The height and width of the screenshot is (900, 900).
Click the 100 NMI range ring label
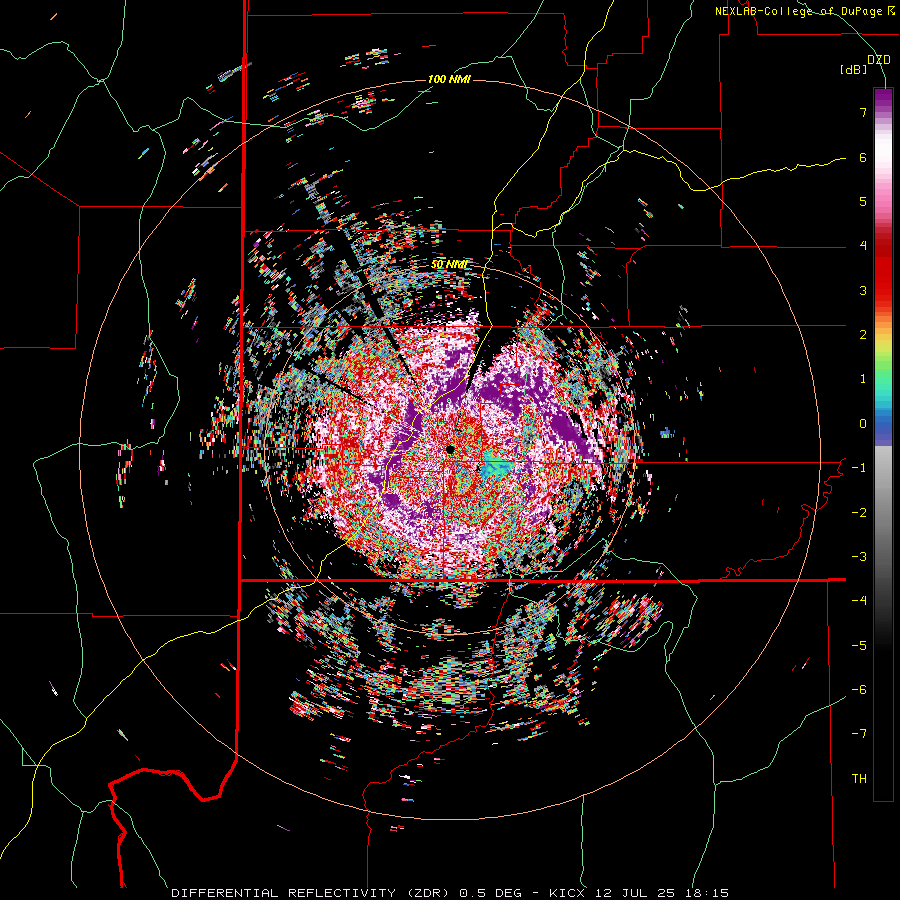pos(449,79)
